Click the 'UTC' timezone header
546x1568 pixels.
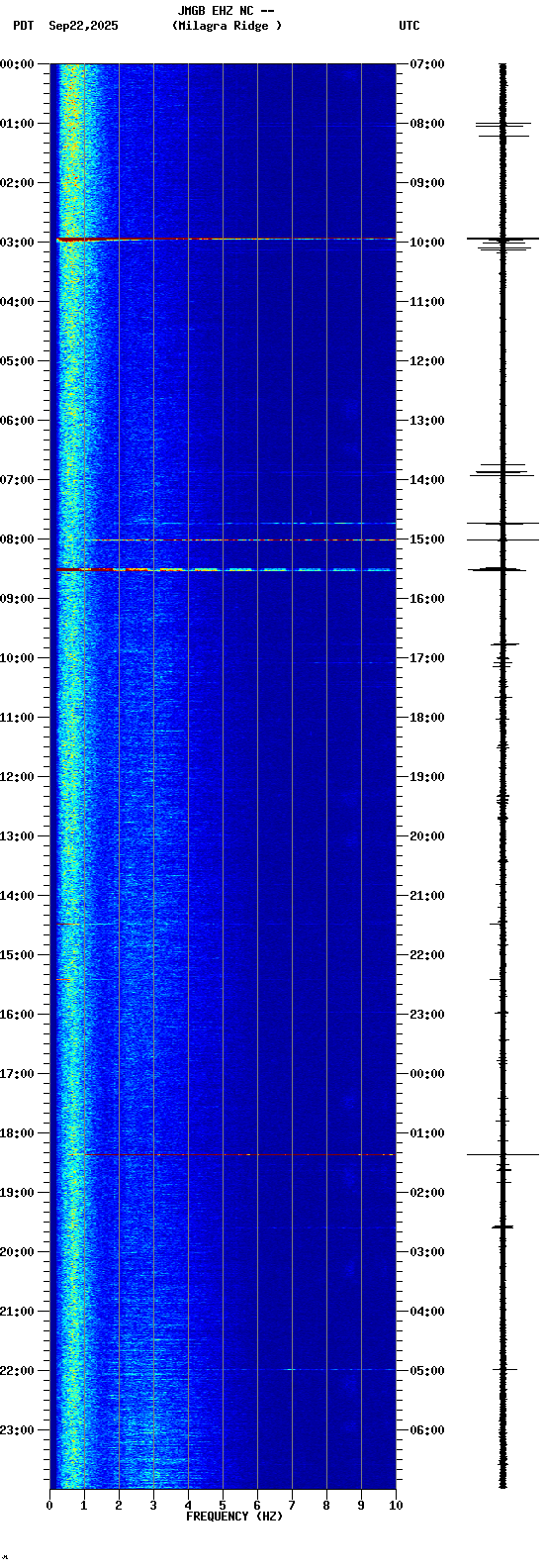point(409,26)
